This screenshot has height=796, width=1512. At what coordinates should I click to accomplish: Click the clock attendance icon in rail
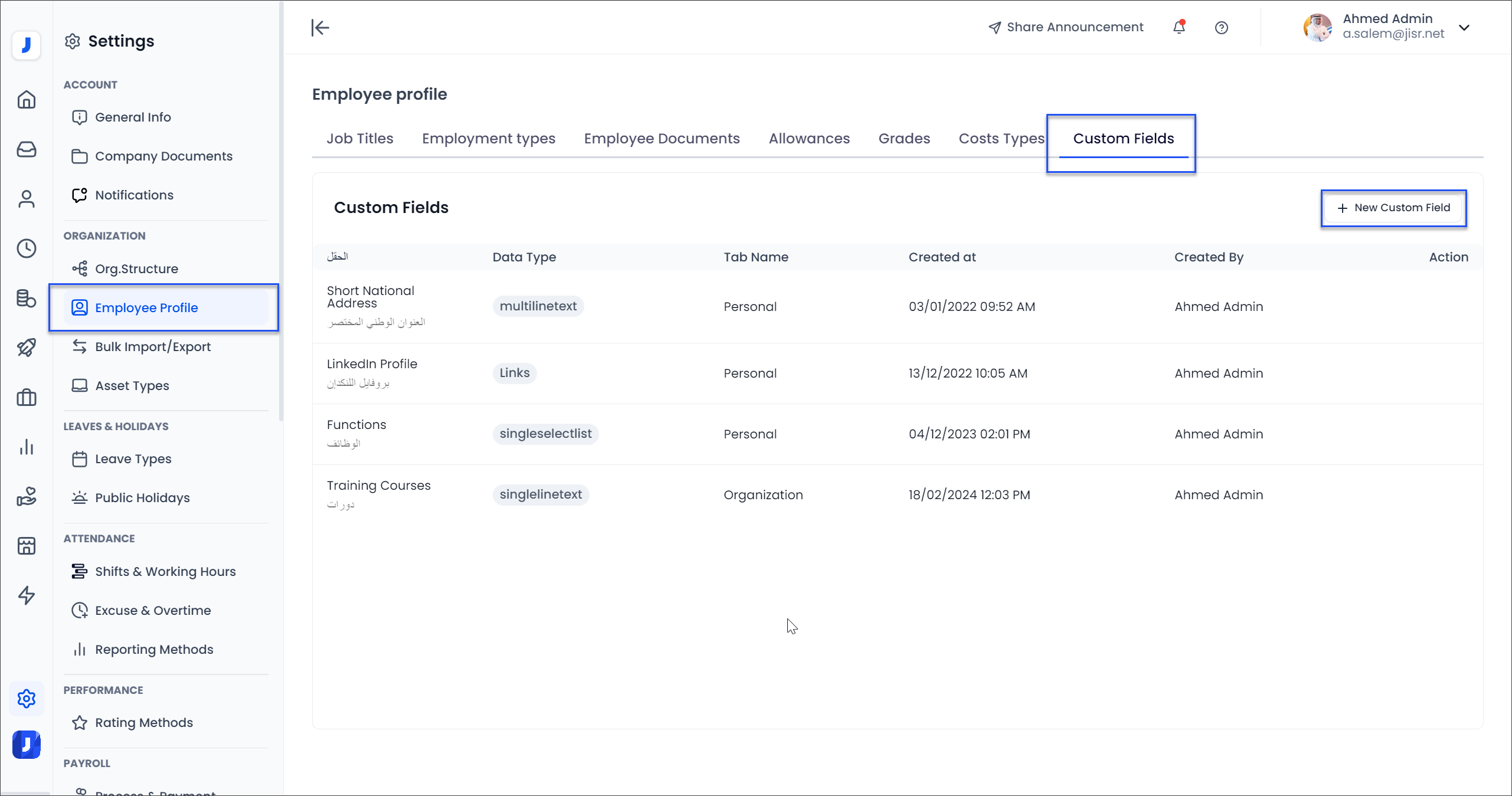[x=26, y=248]
